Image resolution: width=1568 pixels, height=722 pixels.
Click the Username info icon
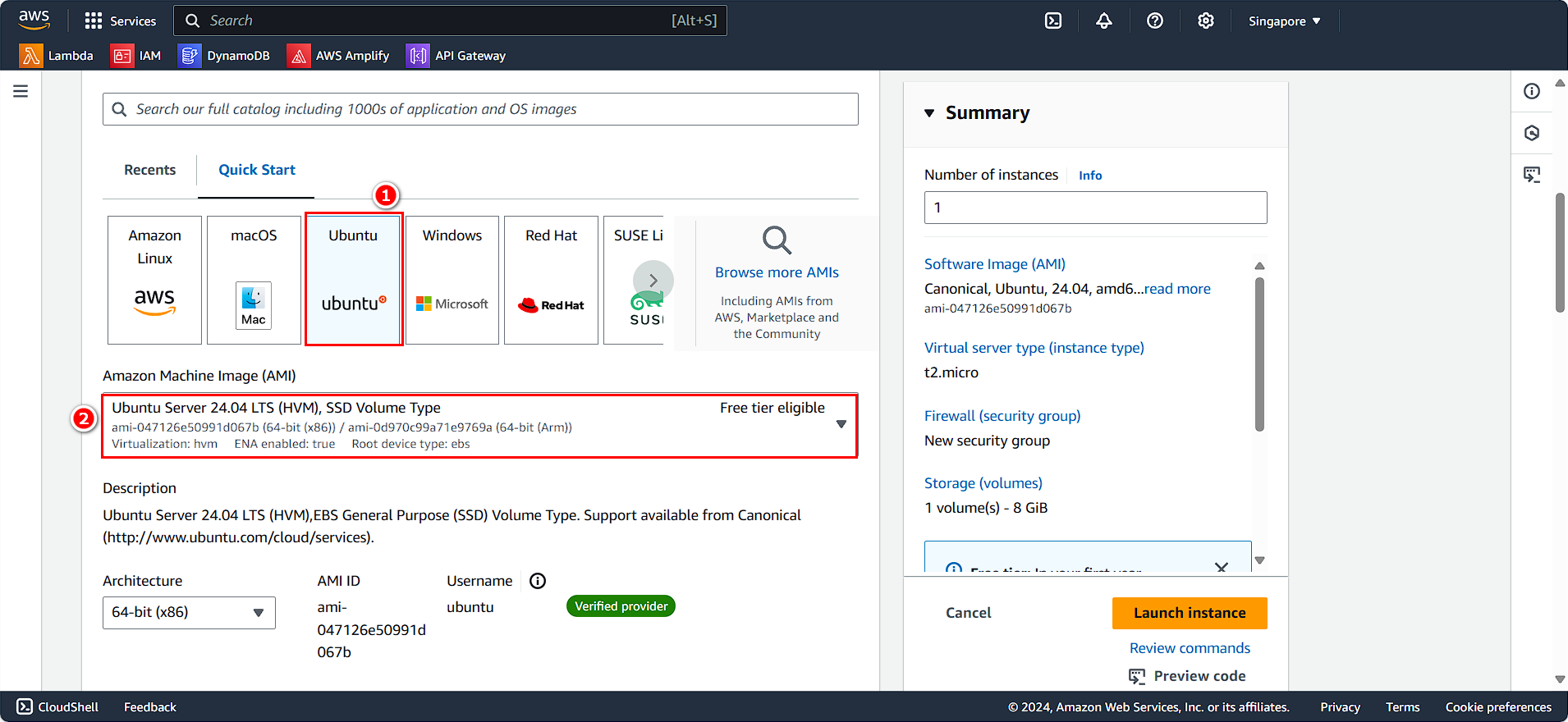point(538,581)
